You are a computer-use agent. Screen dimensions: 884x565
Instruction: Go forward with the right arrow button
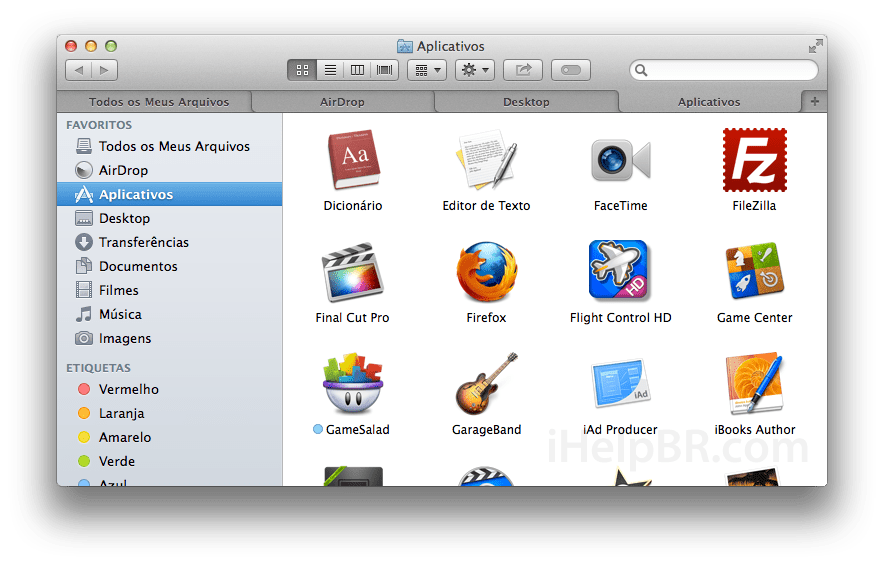coord(104,70)
